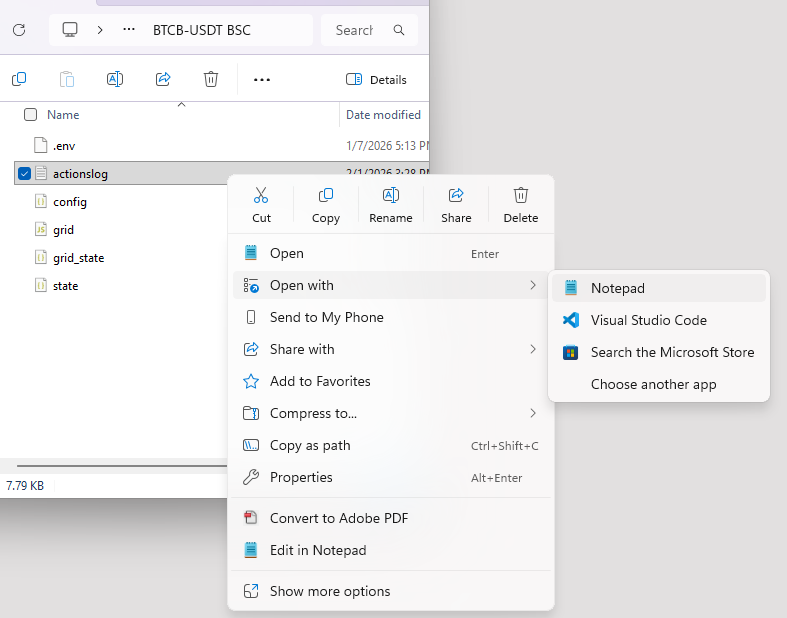Select the grid_state file
This screenshot has height=618, width=787.
coord(79,258)
